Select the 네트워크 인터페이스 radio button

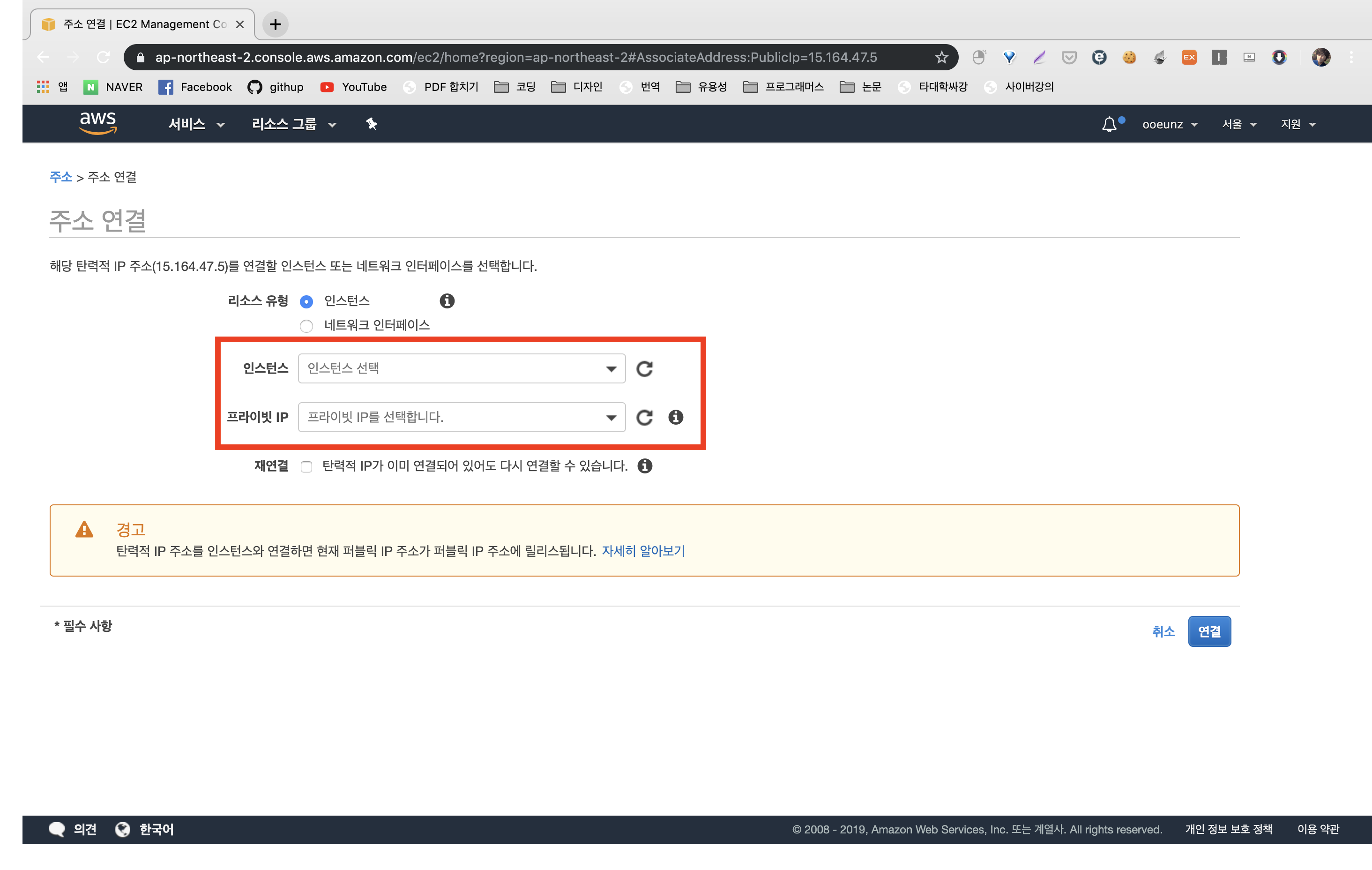(x=306, y=326)
